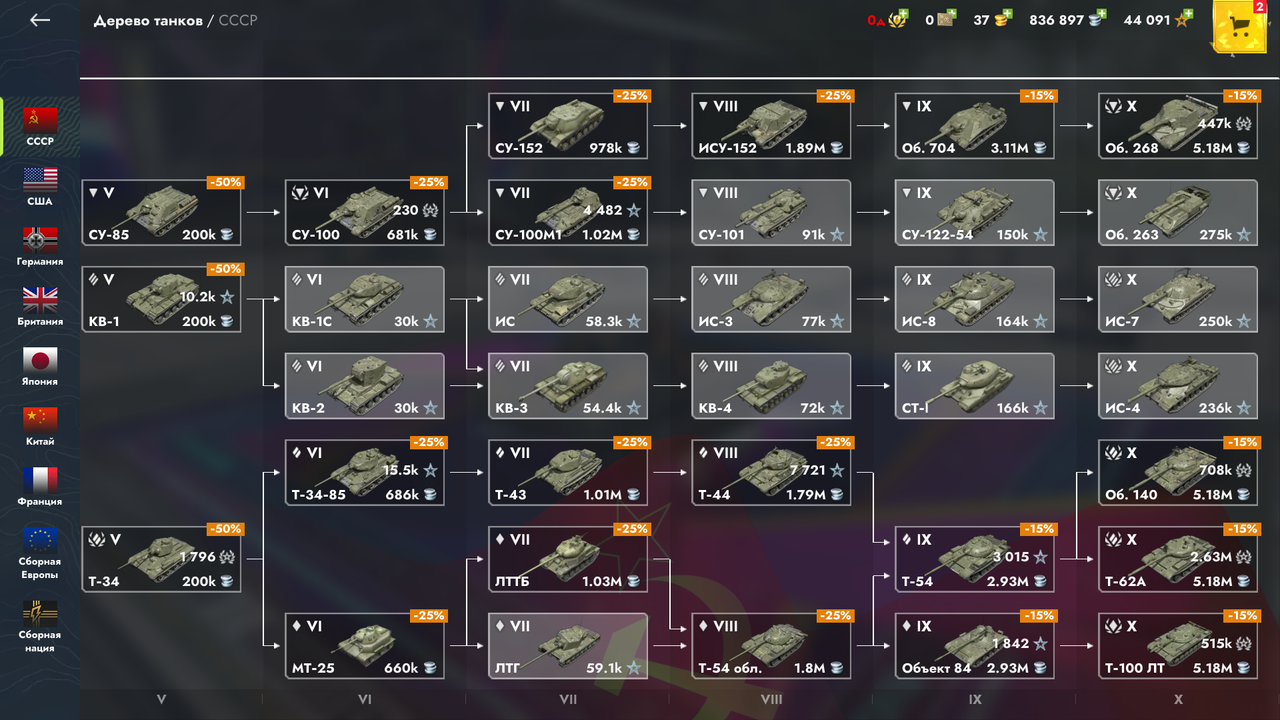Select the USSR flag nation icon
The height and width of the screenshot is (720, 1280).
pyautogui.click(x=40, y=120)
